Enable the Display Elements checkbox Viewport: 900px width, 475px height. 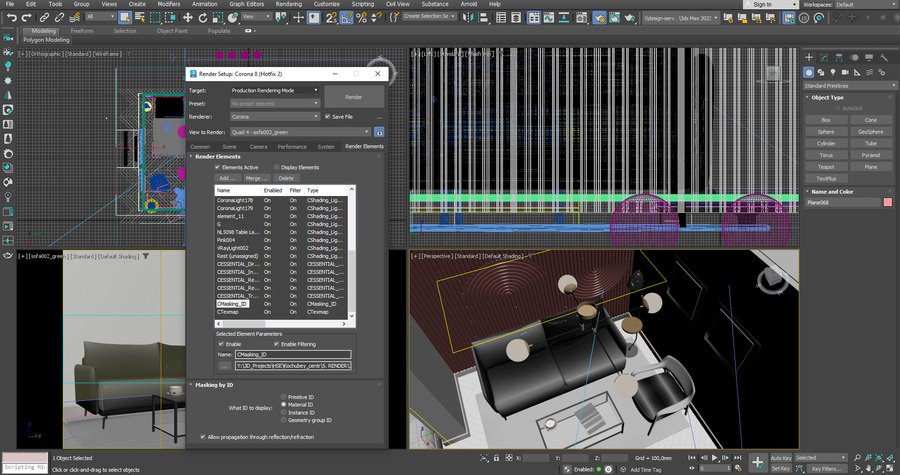pyautogui.click(x=274, y=167)
